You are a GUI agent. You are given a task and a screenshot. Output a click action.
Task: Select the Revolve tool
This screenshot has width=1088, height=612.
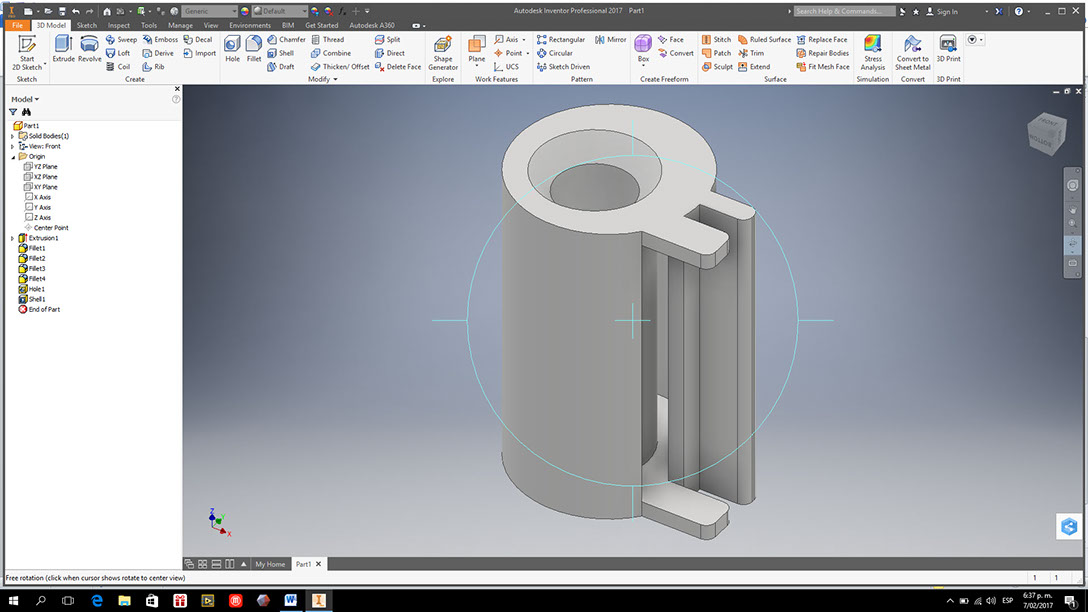pos(90,49)
